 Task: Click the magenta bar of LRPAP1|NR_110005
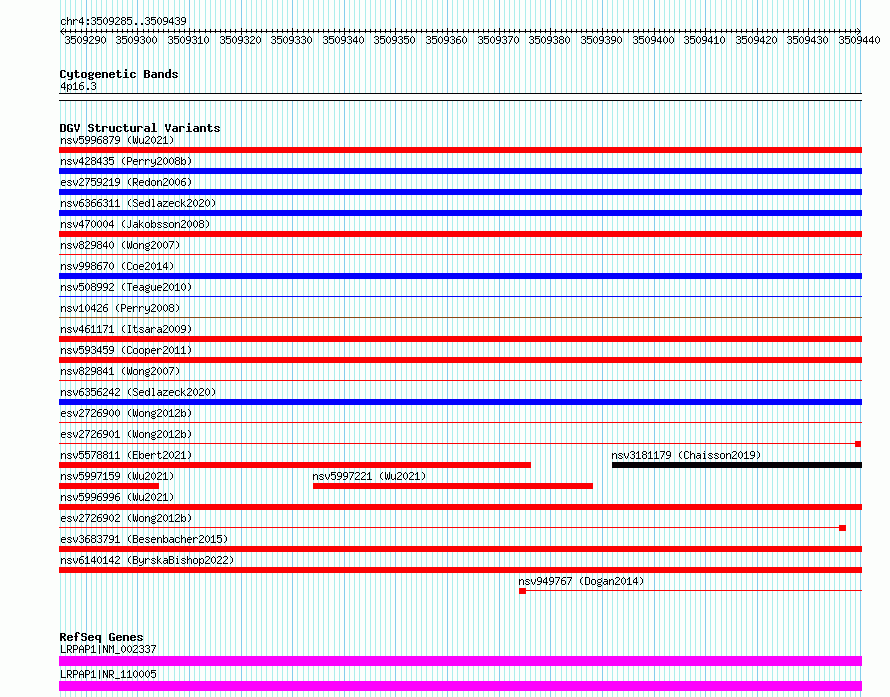point(460,686)
